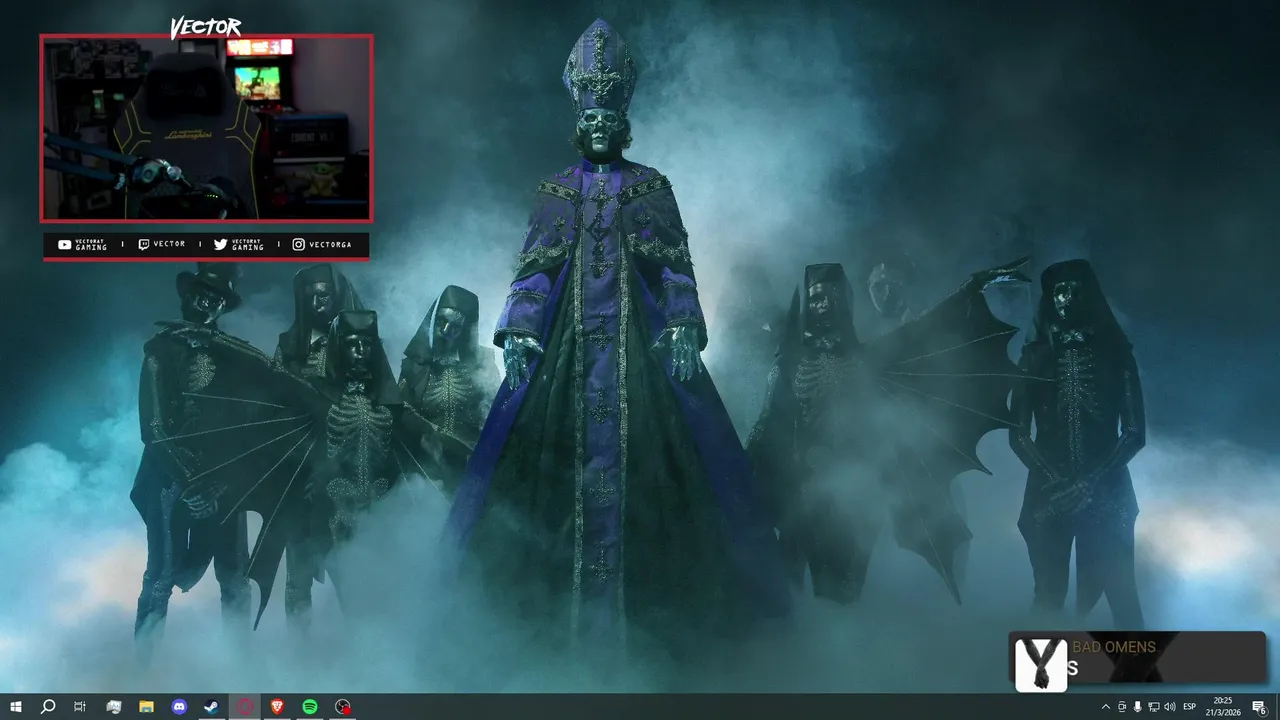This screenshot has width=1280, height=720.
Task: Open Task View from the taskbar
Action: 80,707
